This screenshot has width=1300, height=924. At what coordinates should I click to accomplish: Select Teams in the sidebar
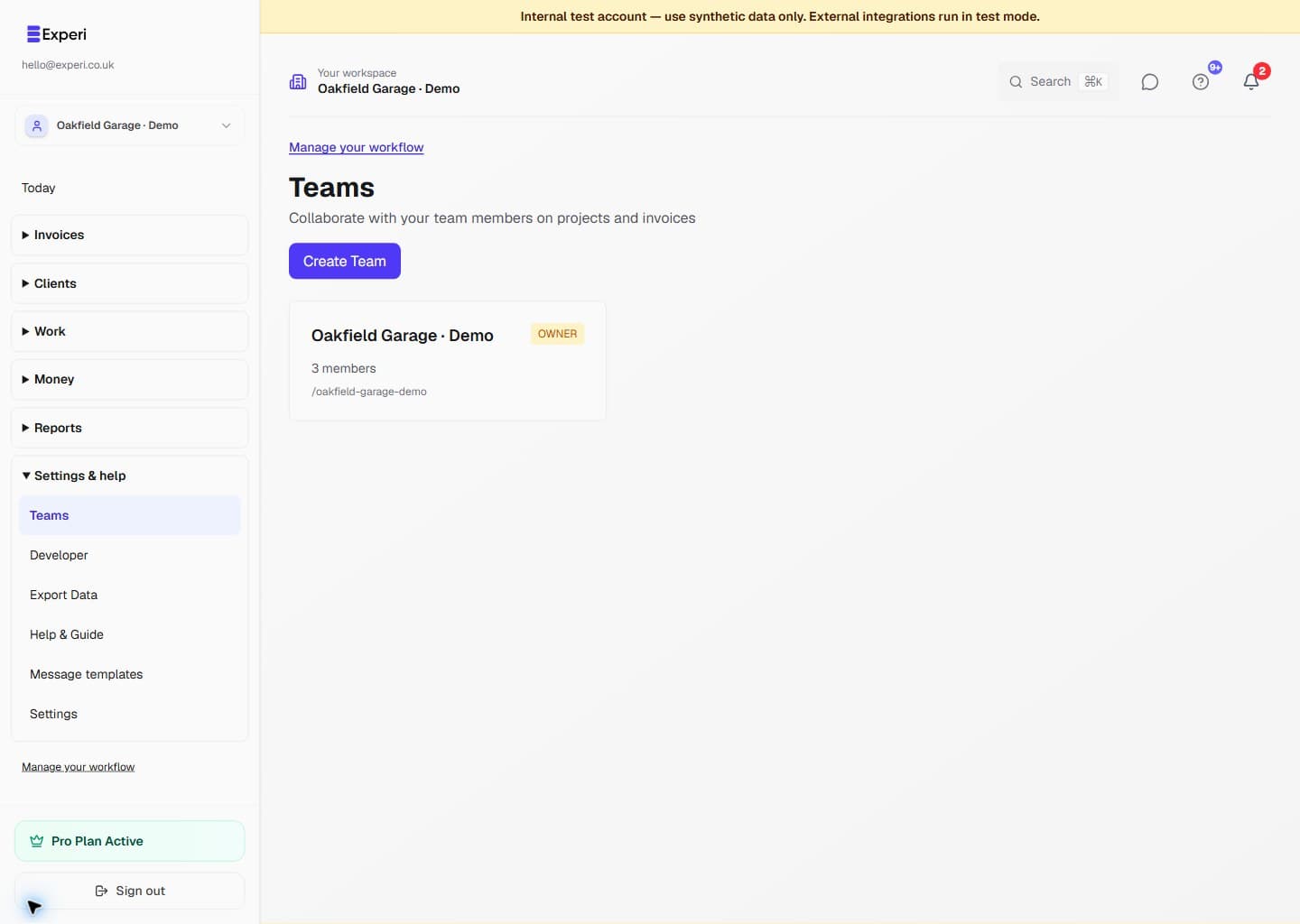pyautogui.click(x=129, y=515)
